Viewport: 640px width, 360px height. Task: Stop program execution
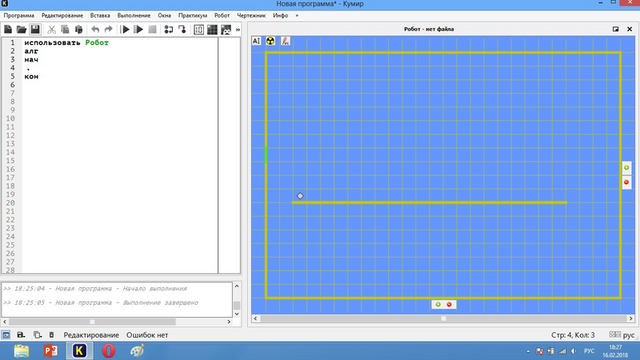point(152,29)
